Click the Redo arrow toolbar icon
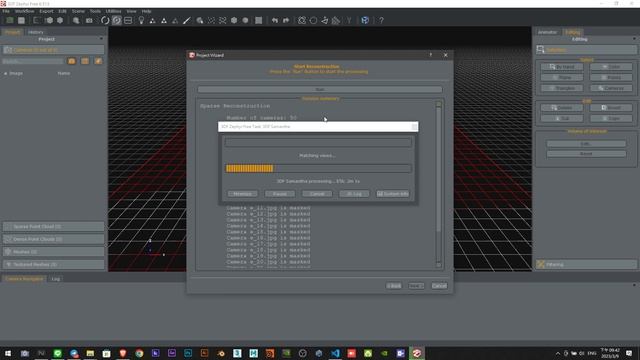The width and height of the screenshot is (640, 360). (286, 20)
